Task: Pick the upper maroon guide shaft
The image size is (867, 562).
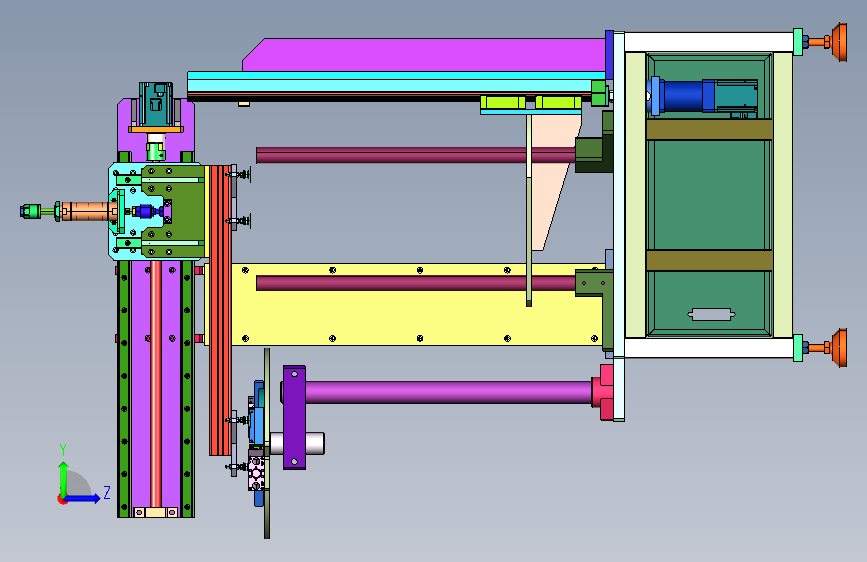Action: 415,155
